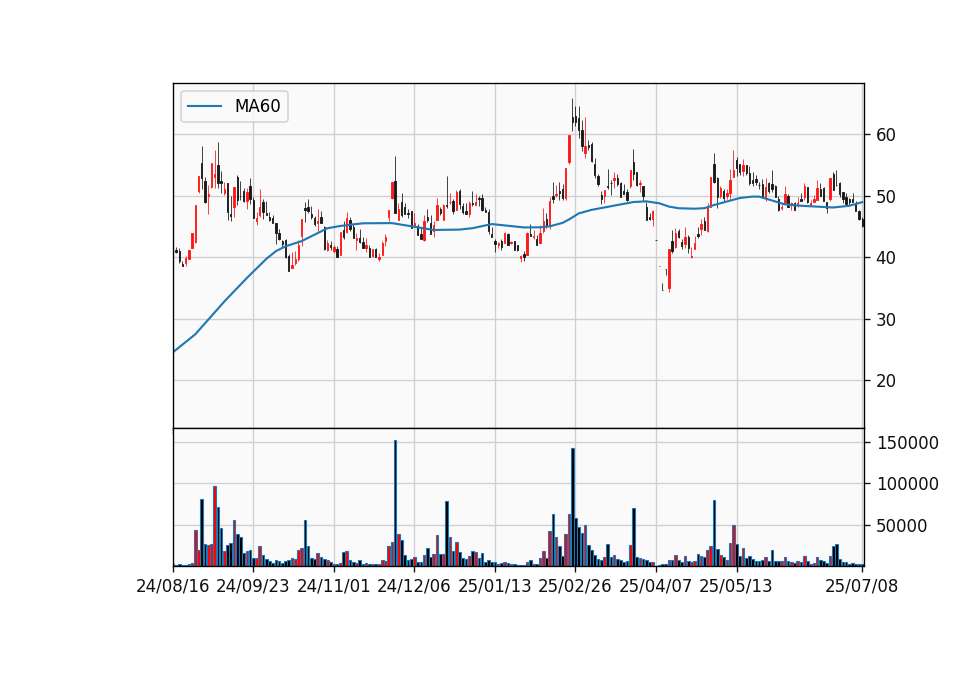Click the 25/04/07 date label
Image resolution: width=960 pixels, height=690 pixels.
pos(656,586)
